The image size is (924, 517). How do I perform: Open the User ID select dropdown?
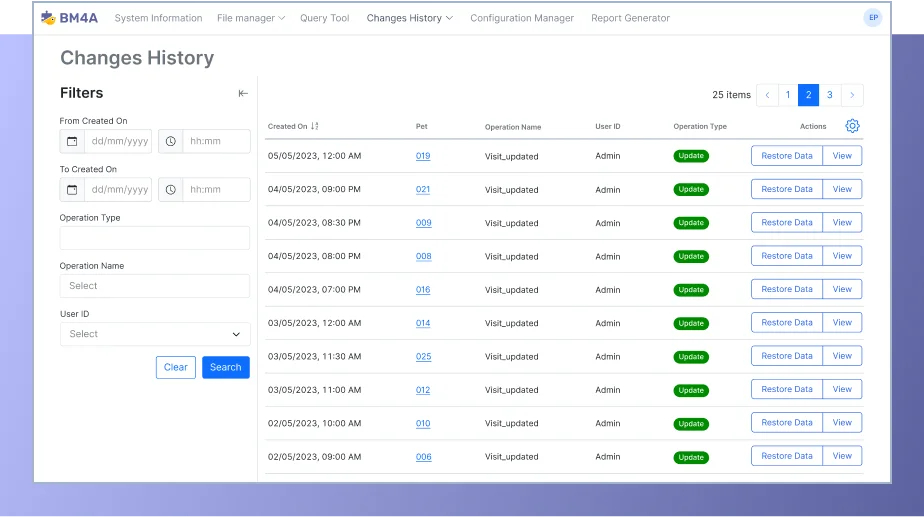155,334
